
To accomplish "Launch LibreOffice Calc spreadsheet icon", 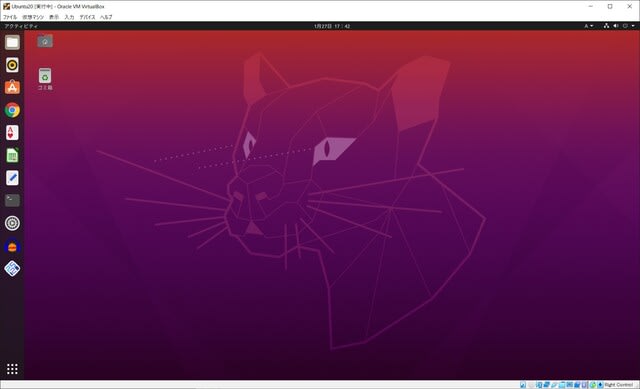I will point(12,155).
